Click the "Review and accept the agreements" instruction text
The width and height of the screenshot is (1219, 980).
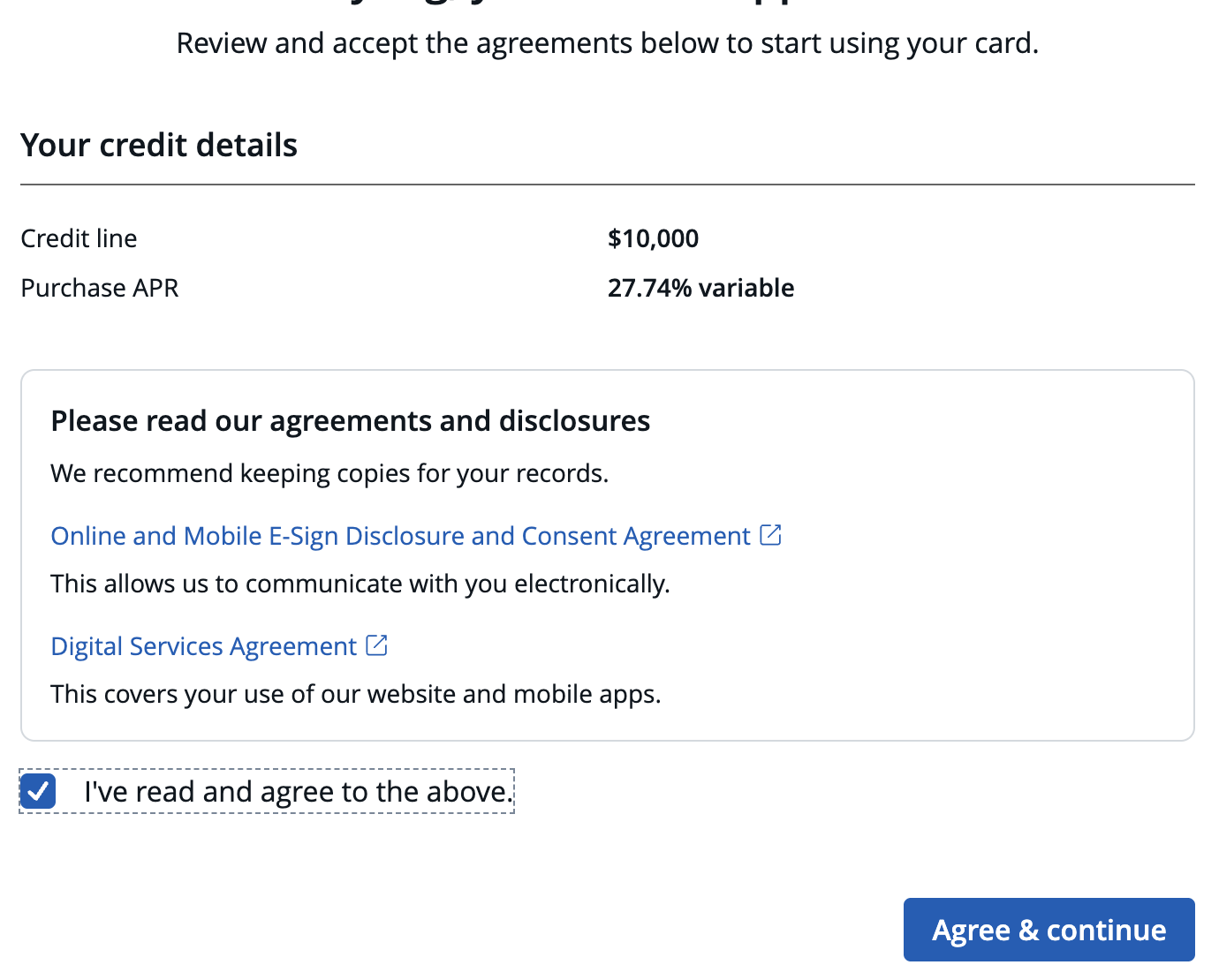coord(607,43)
